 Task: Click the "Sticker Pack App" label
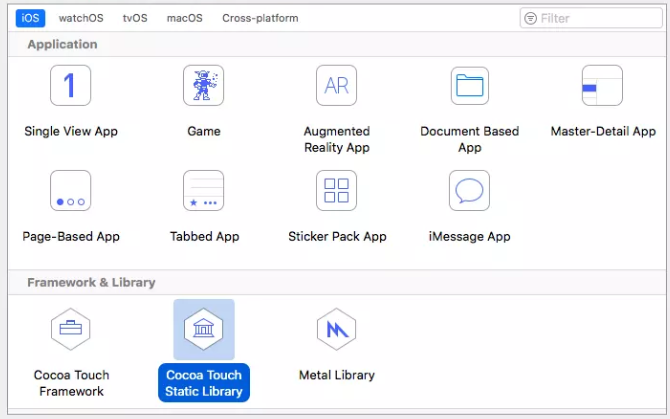337,236
